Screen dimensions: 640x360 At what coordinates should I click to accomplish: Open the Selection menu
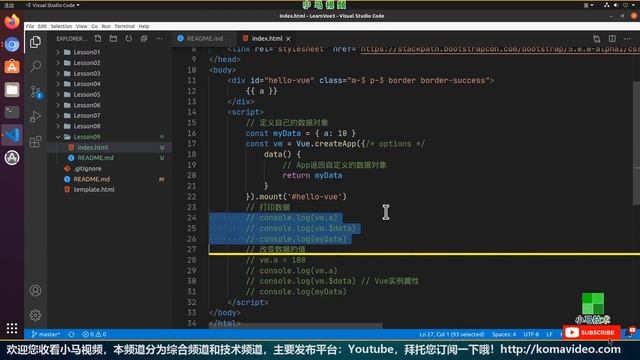(61, 26)
